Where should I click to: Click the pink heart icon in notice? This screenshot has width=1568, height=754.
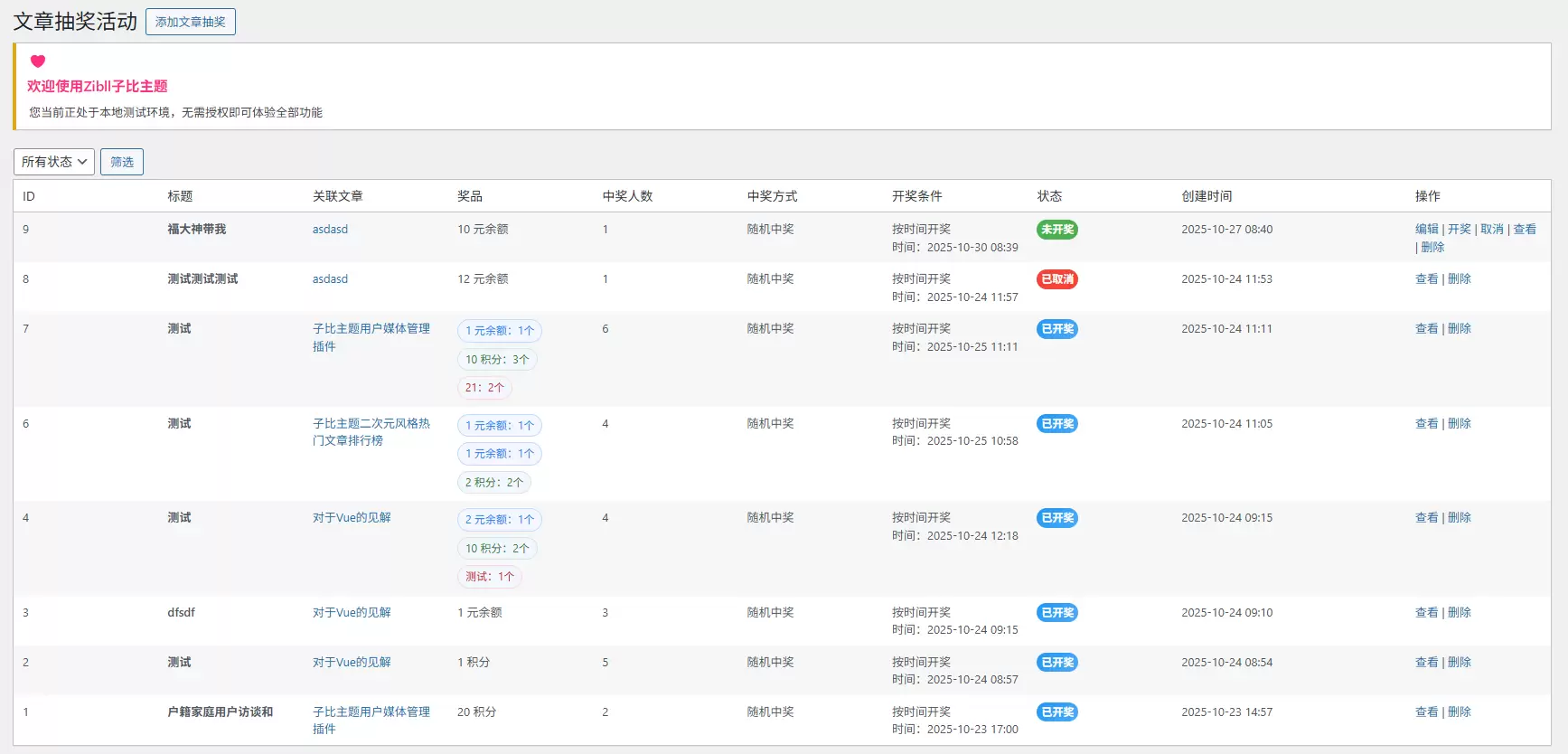[38, 61]
